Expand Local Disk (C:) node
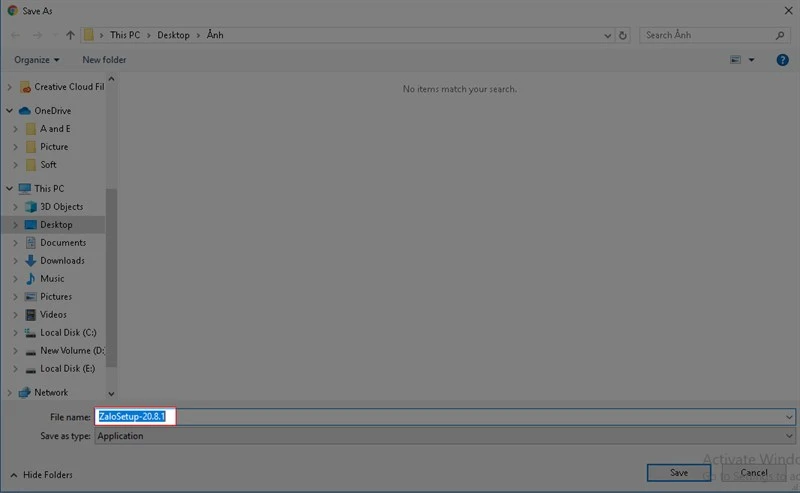This screenshot has width=800, height=493. [15, 333]
